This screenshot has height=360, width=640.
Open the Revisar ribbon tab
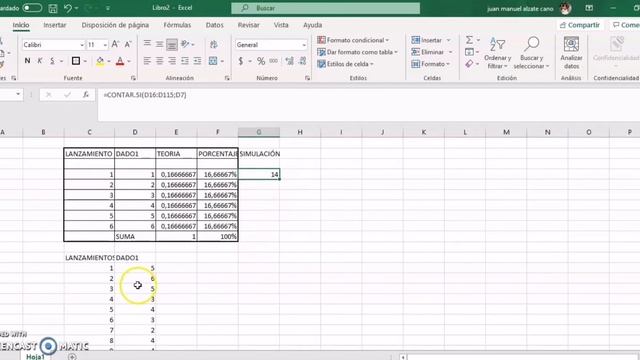tap(249, 25)
